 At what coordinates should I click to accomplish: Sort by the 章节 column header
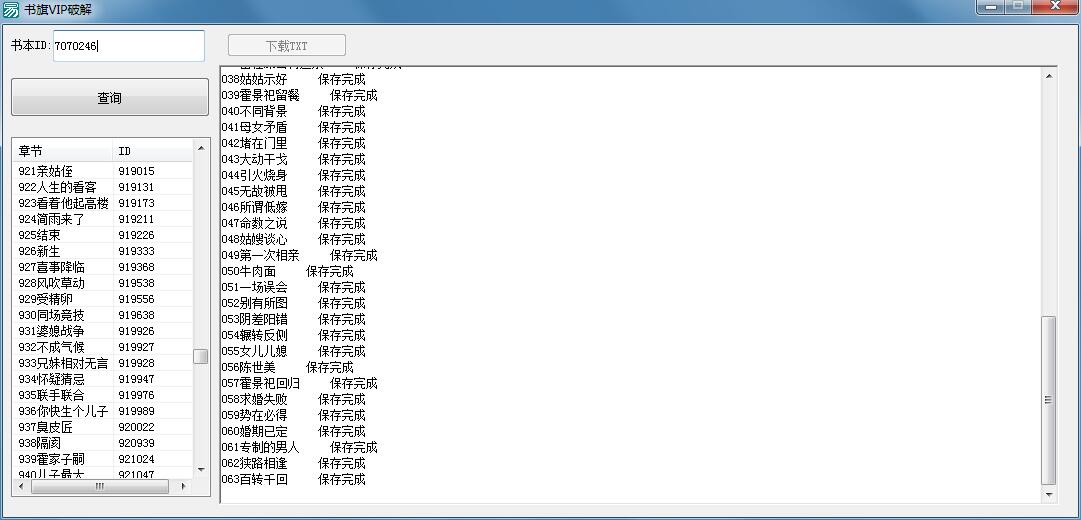(62, 151)
